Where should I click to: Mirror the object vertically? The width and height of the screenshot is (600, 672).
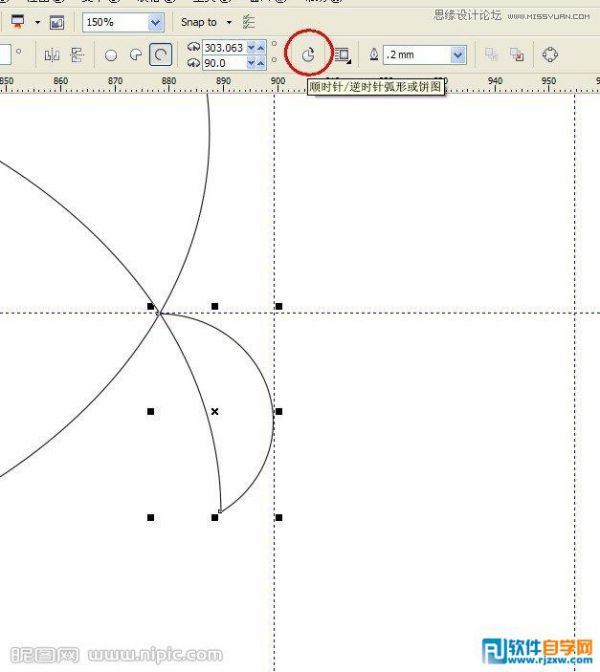point(76,55)
